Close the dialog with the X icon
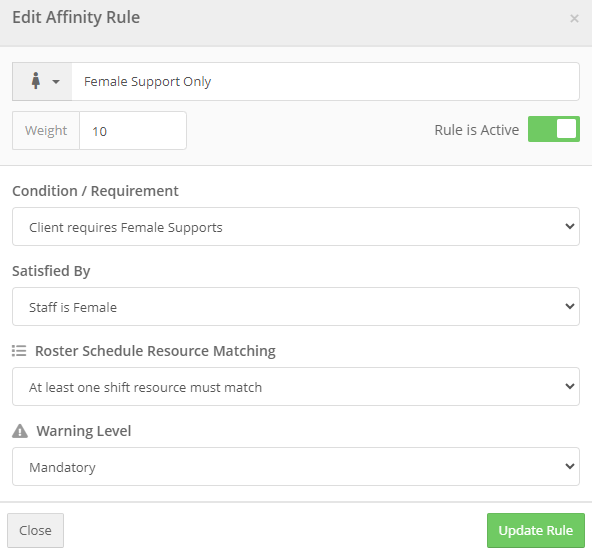 click(x=574, y=18)
